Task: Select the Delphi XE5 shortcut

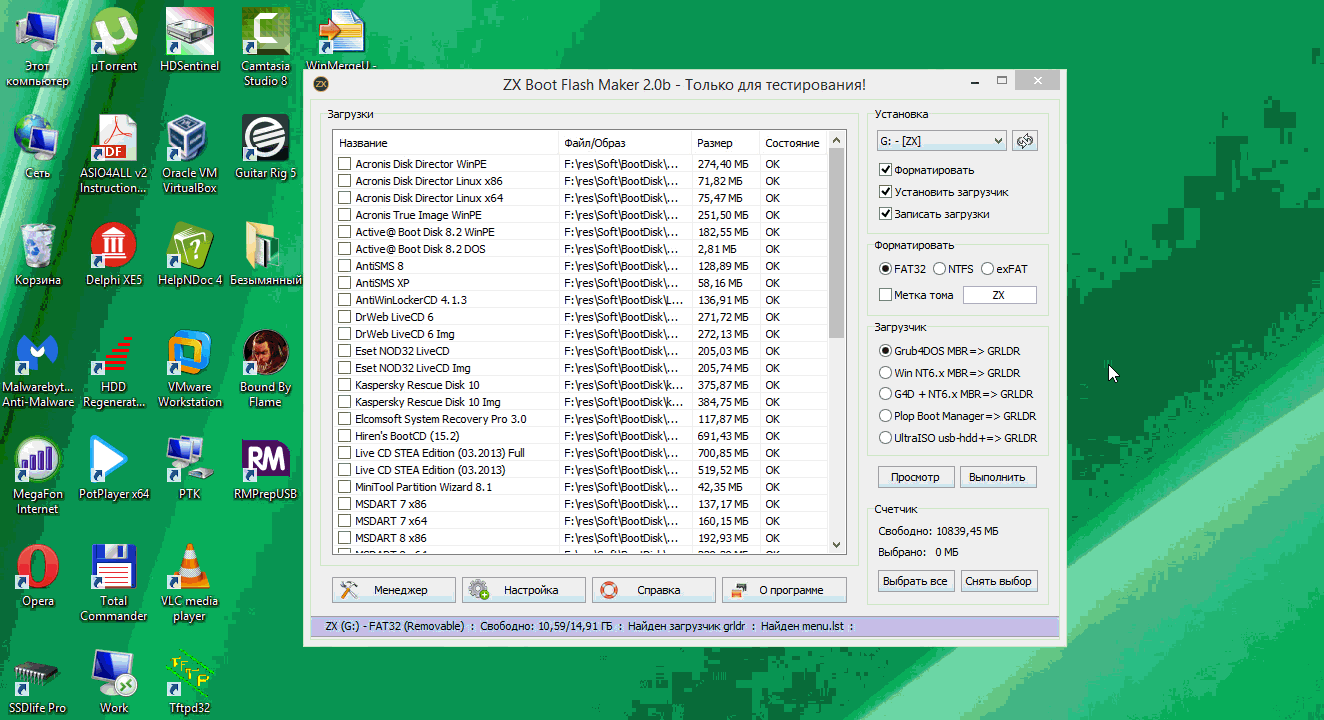Action: tap(114, 254)
